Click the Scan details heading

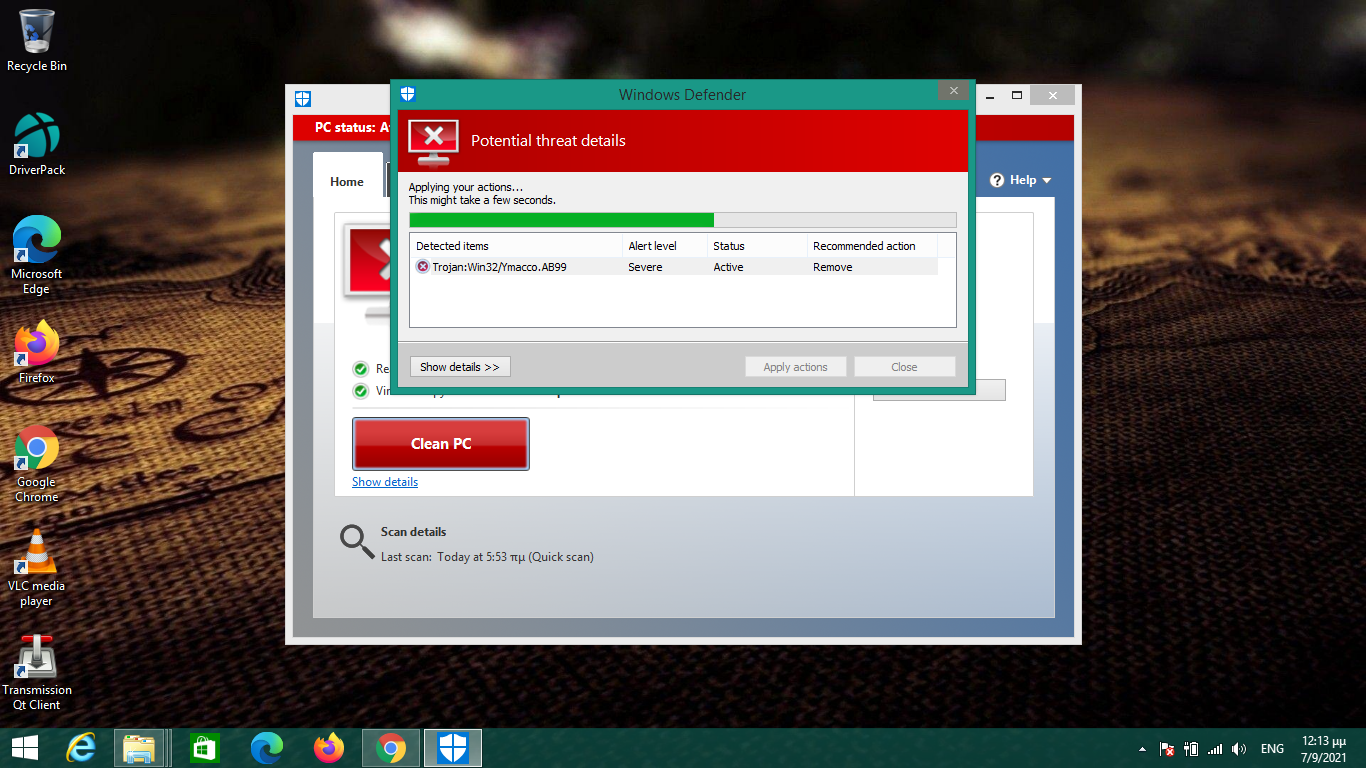coord(413,532)
